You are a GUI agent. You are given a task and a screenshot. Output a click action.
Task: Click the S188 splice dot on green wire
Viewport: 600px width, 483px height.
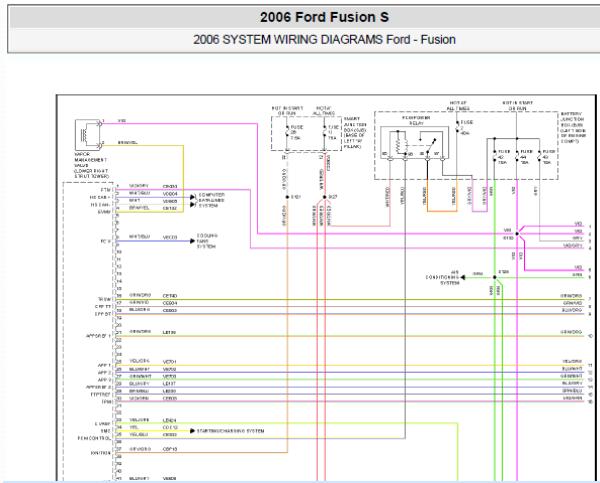click(x=494, y=277)
